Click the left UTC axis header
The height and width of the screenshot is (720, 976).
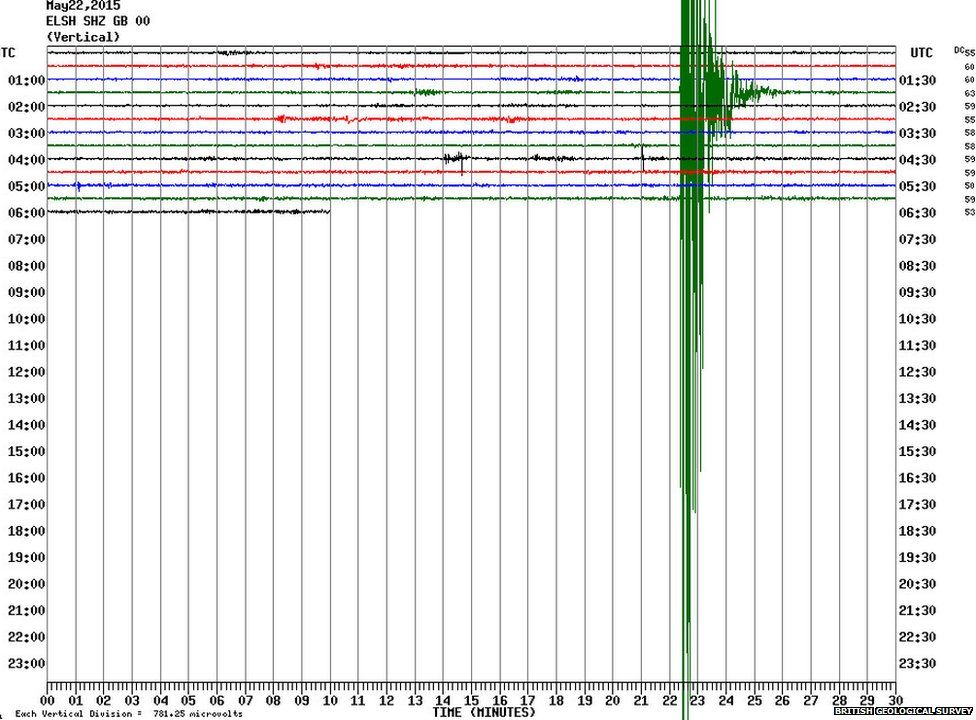pos(8,52)
